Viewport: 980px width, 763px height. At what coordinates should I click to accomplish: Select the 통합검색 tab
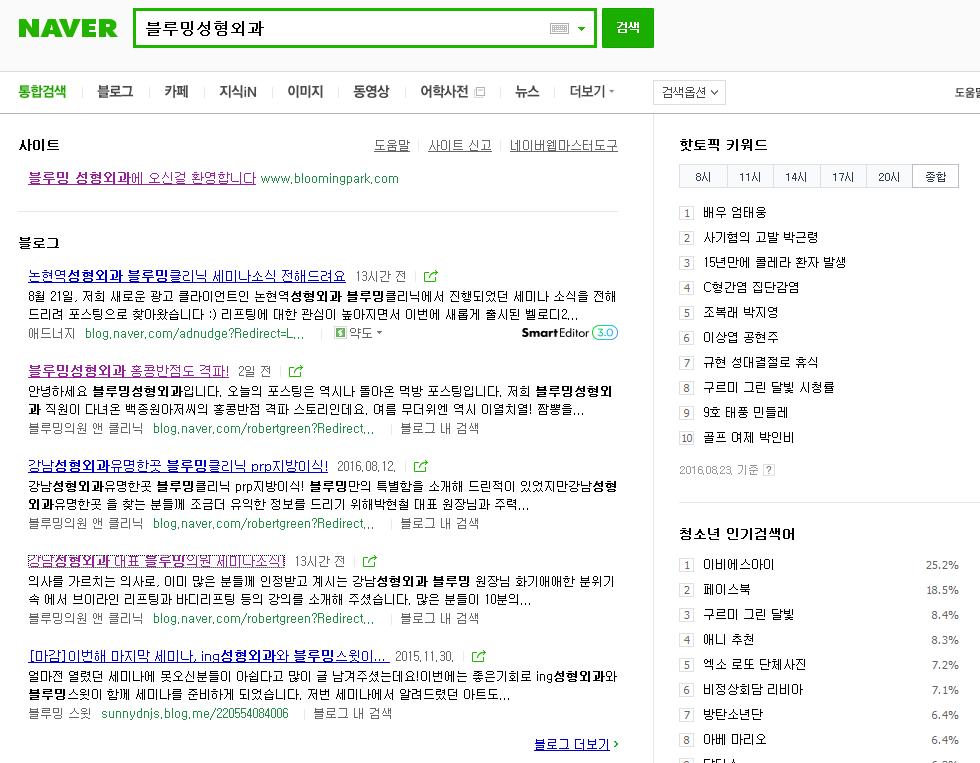tap(42, 91)
